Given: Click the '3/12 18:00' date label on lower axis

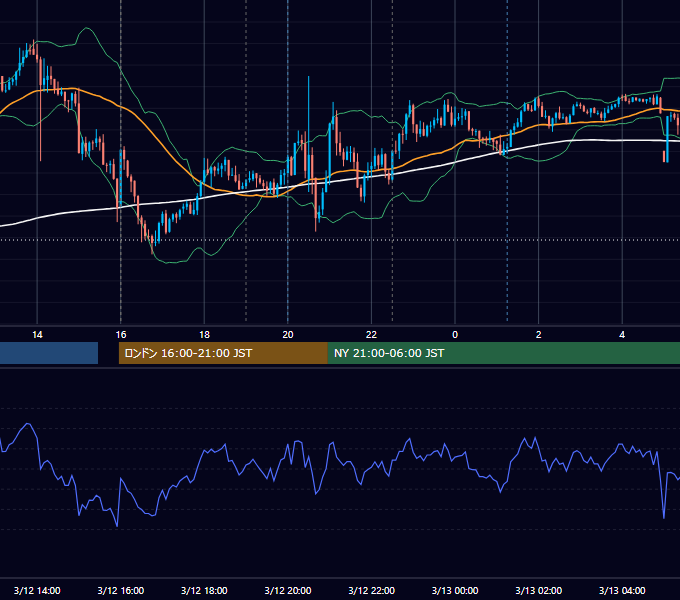Looking at the screenshot, I should point(204,590).
